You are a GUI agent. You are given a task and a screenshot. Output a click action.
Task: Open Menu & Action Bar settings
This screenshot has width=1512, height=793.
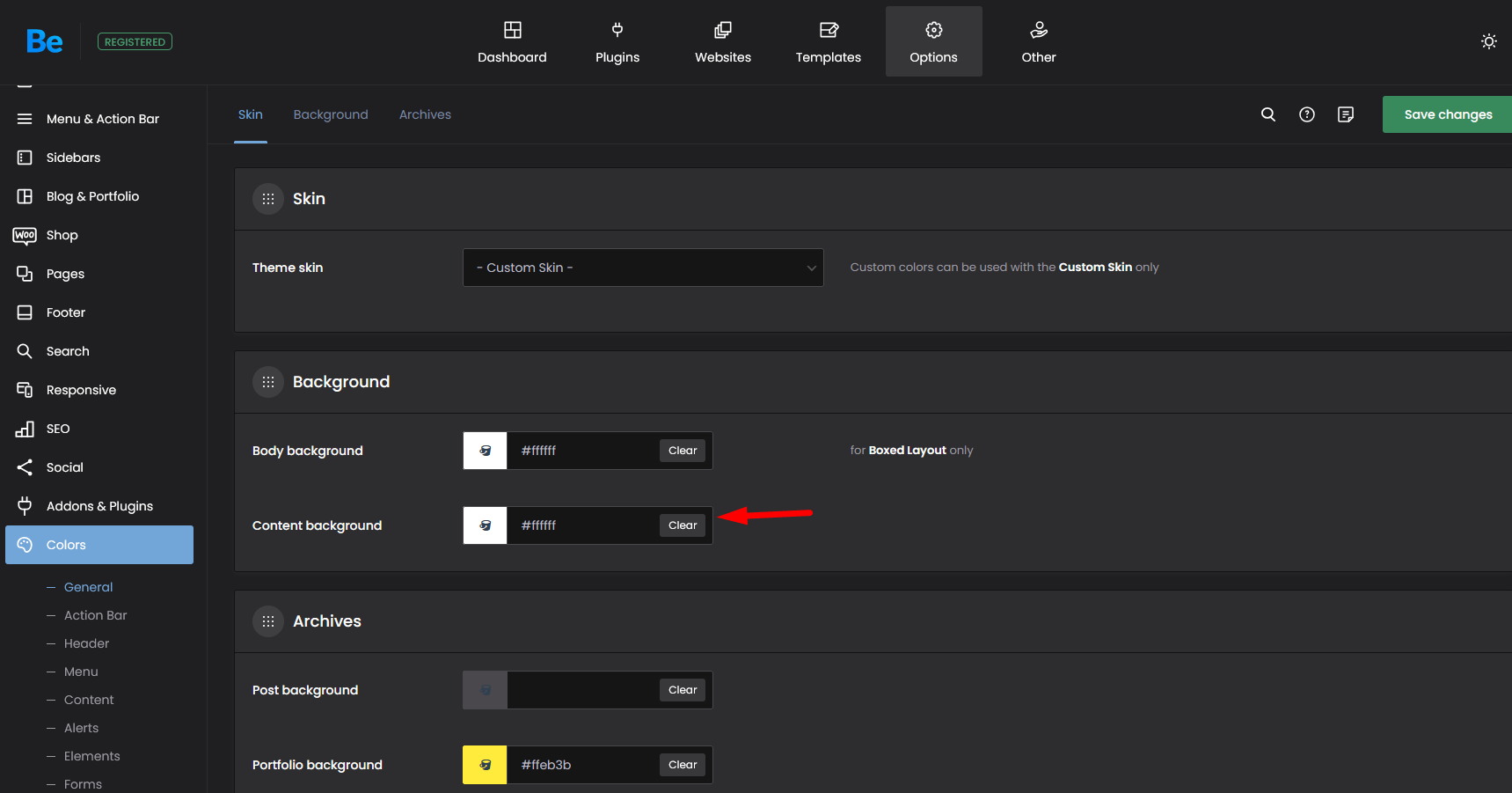coord(99,119)
